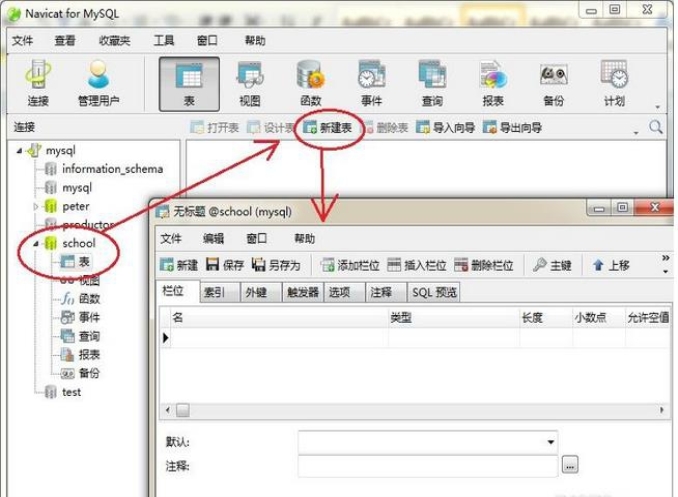Open the 视图 (View) toolbar icon
Screen dimensions: 678x497
pyautogui.click(x=250, y=83)
